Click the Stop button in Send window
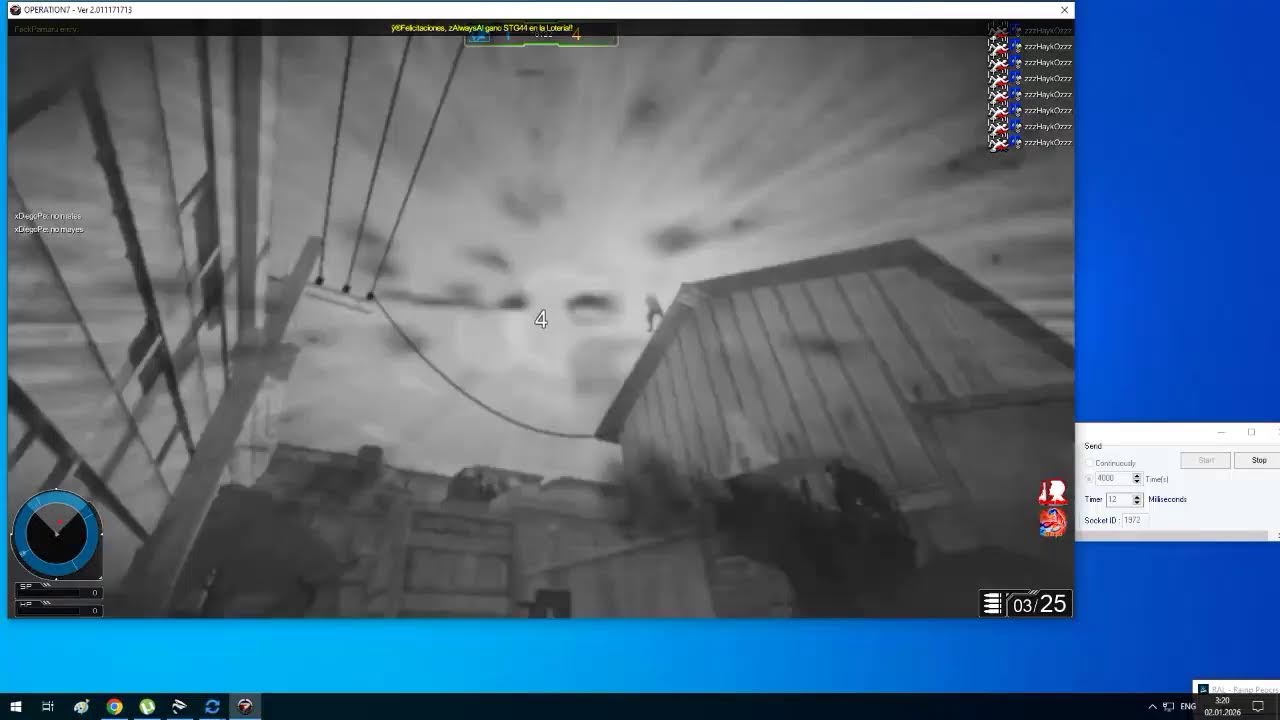Viewport: 1280px width, 720px height. click(1258, 460)
